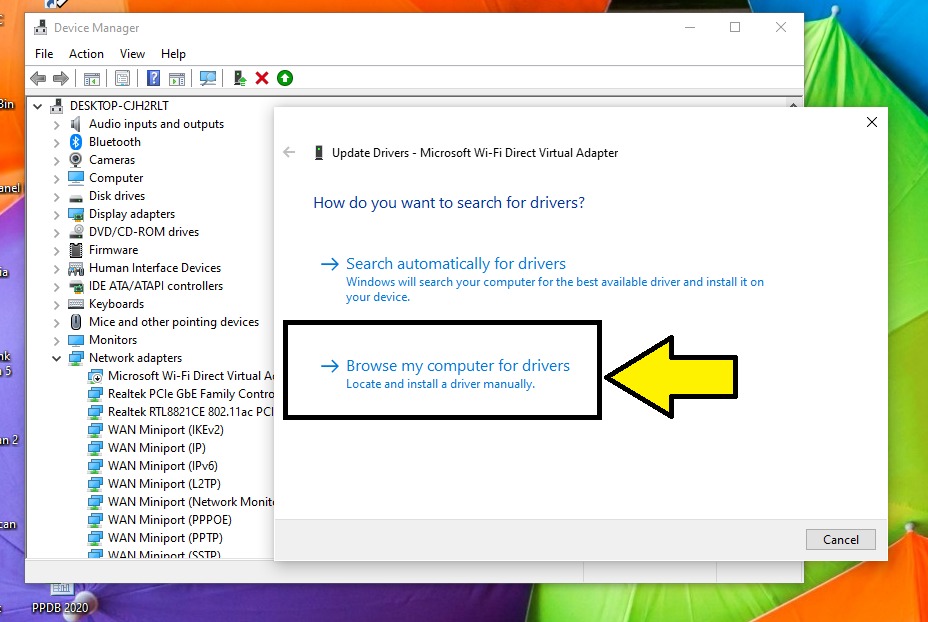Click Cancel in Update Drivers dialog
Image resolution: width=928 pixels, height=622 pixels.
tap(840, 540)
